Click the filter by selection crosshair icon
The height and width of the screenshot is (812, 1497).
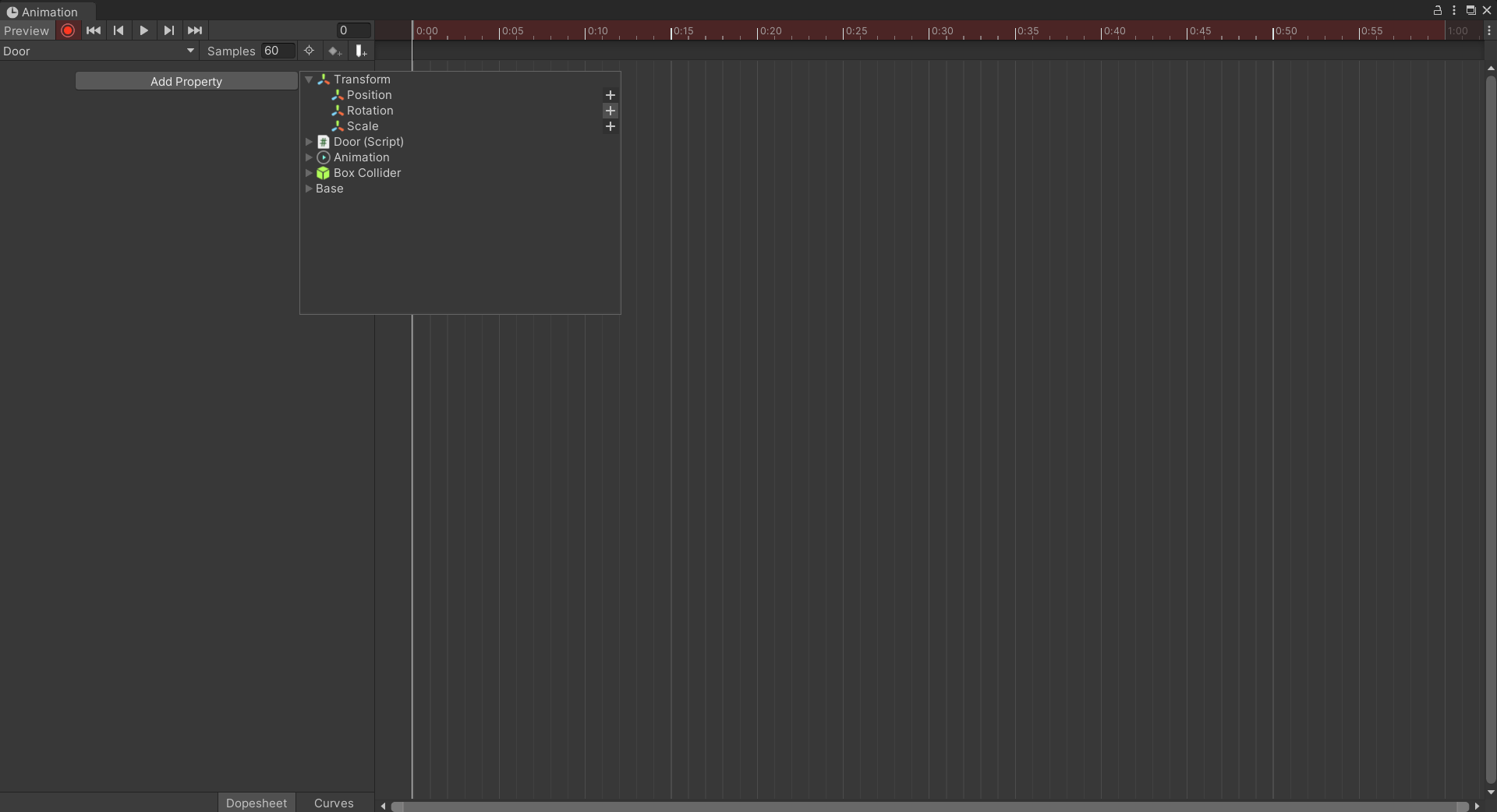(x=310, y=51)
